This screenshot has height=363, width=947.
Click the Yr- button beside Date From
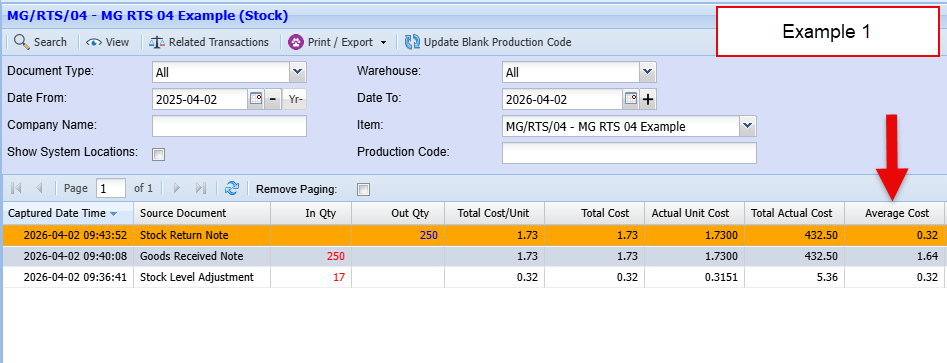point(295,99)
